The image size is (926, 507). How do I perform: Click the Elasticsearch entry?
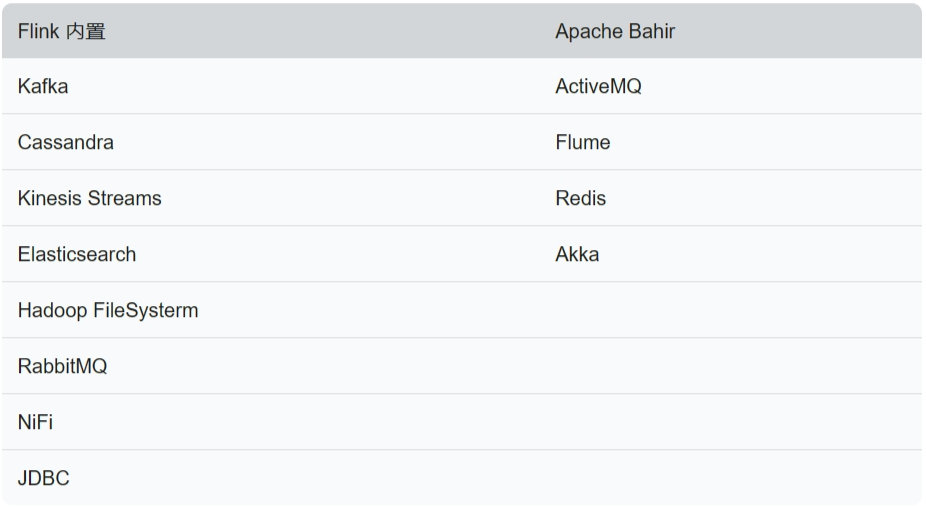click(77, 255)
